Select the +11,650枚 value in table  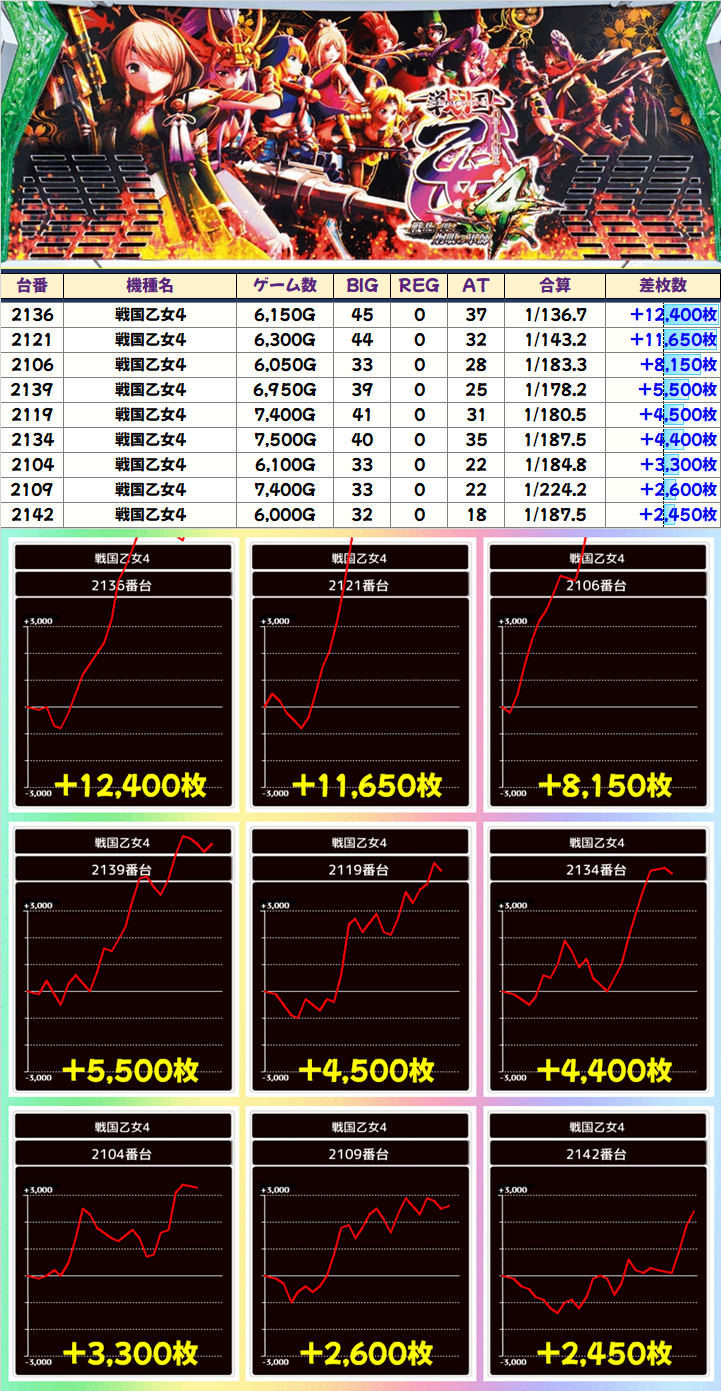point(673,340)
